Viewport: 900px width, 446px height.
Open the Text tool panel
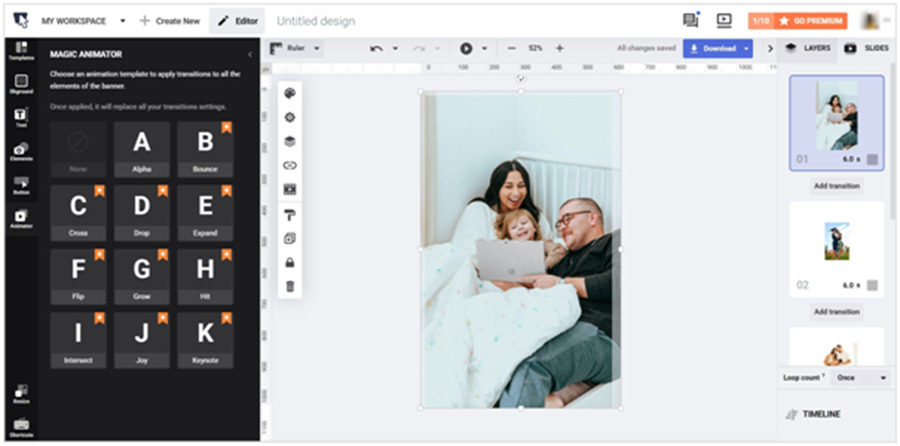click(21, 118)
